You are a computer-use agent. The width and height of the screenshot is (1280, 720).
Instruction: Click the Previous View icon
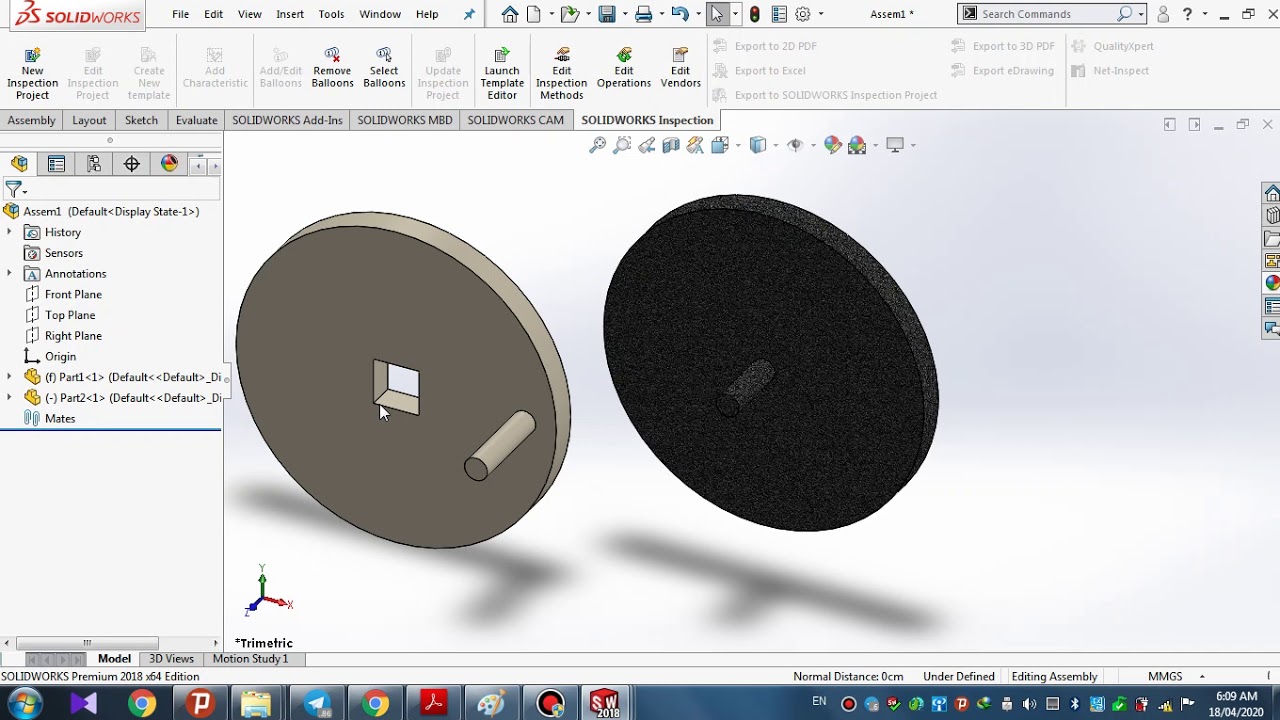(646, 145)
